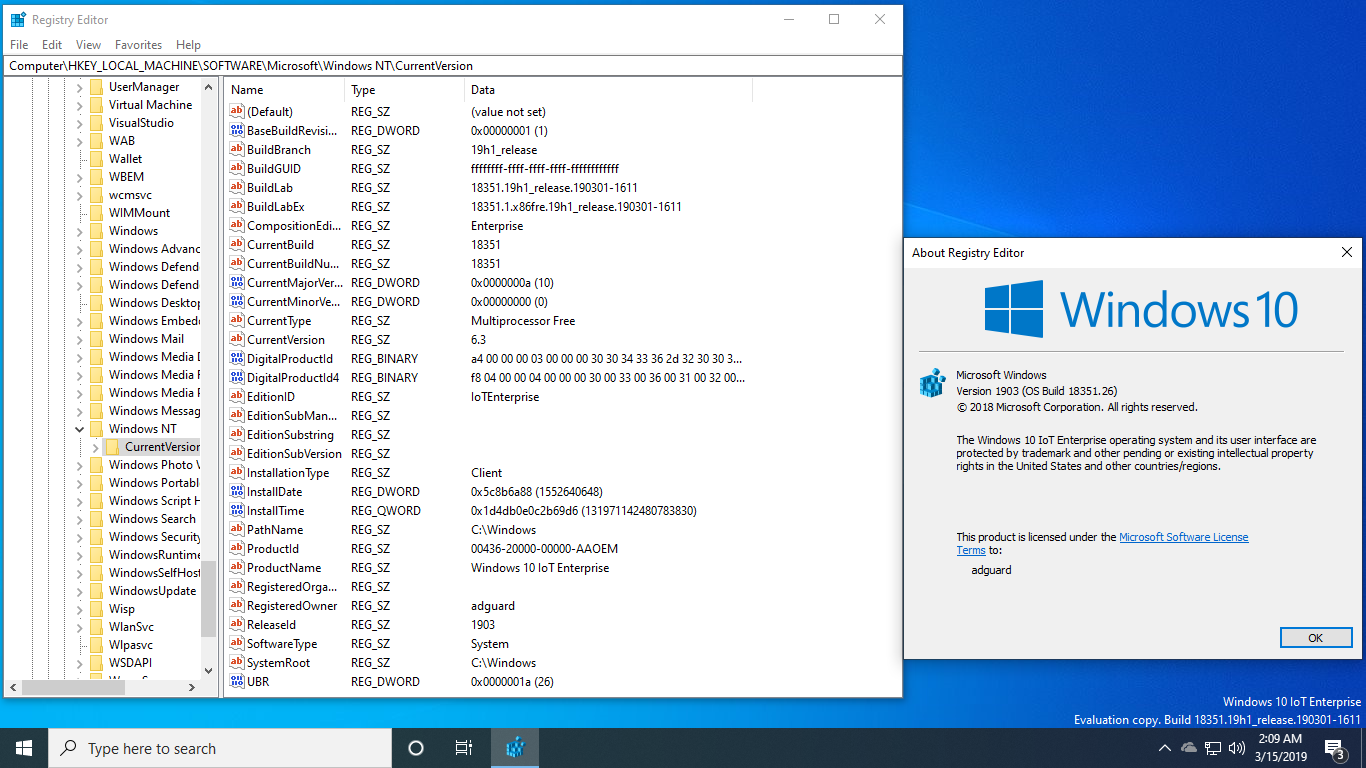Click the DWORD icon beside BaseBuildRevision

(237, 131)
